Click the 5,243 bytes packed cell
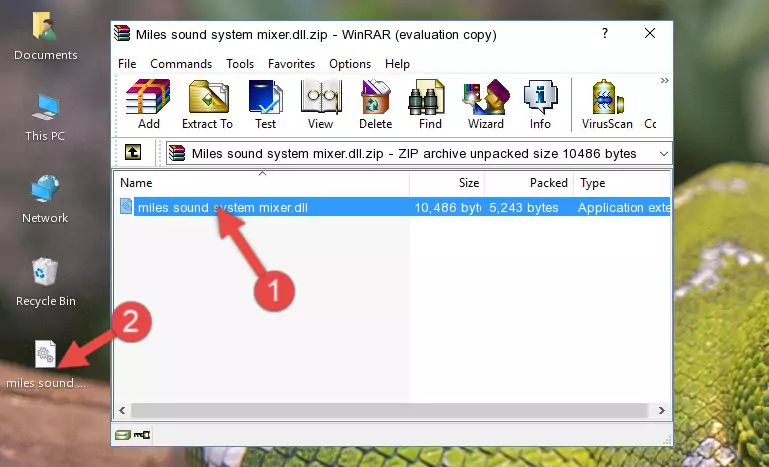 coord(524,208)
